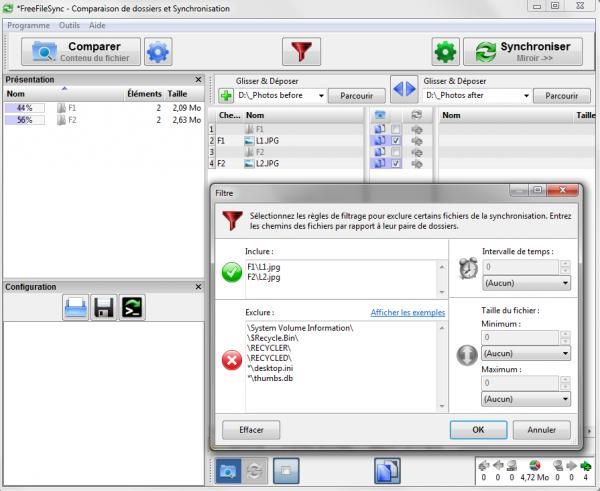The image size is (600, 491).
Task: Click inside the Inclure text field
Action: (341, 279)
